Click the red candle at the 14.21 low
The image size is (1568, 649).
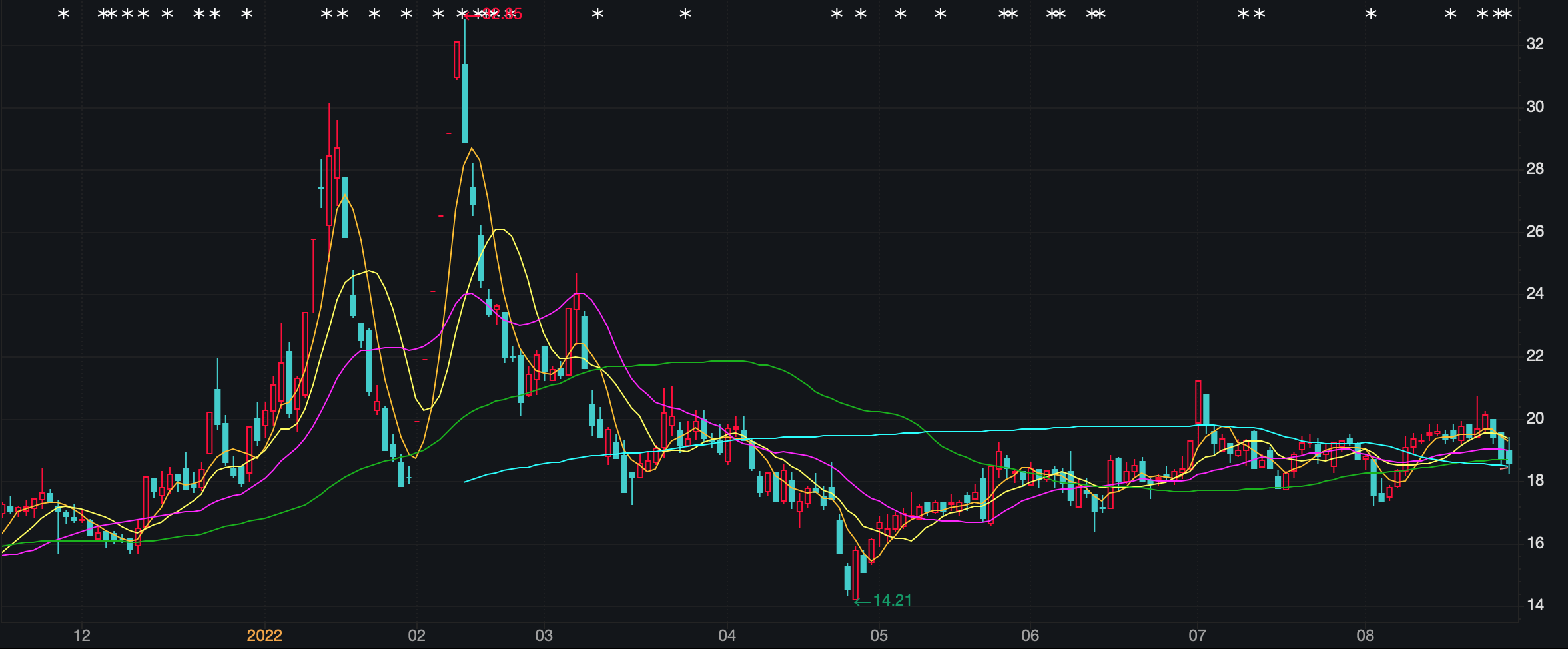pyautogui.click(x=855, y=574)
